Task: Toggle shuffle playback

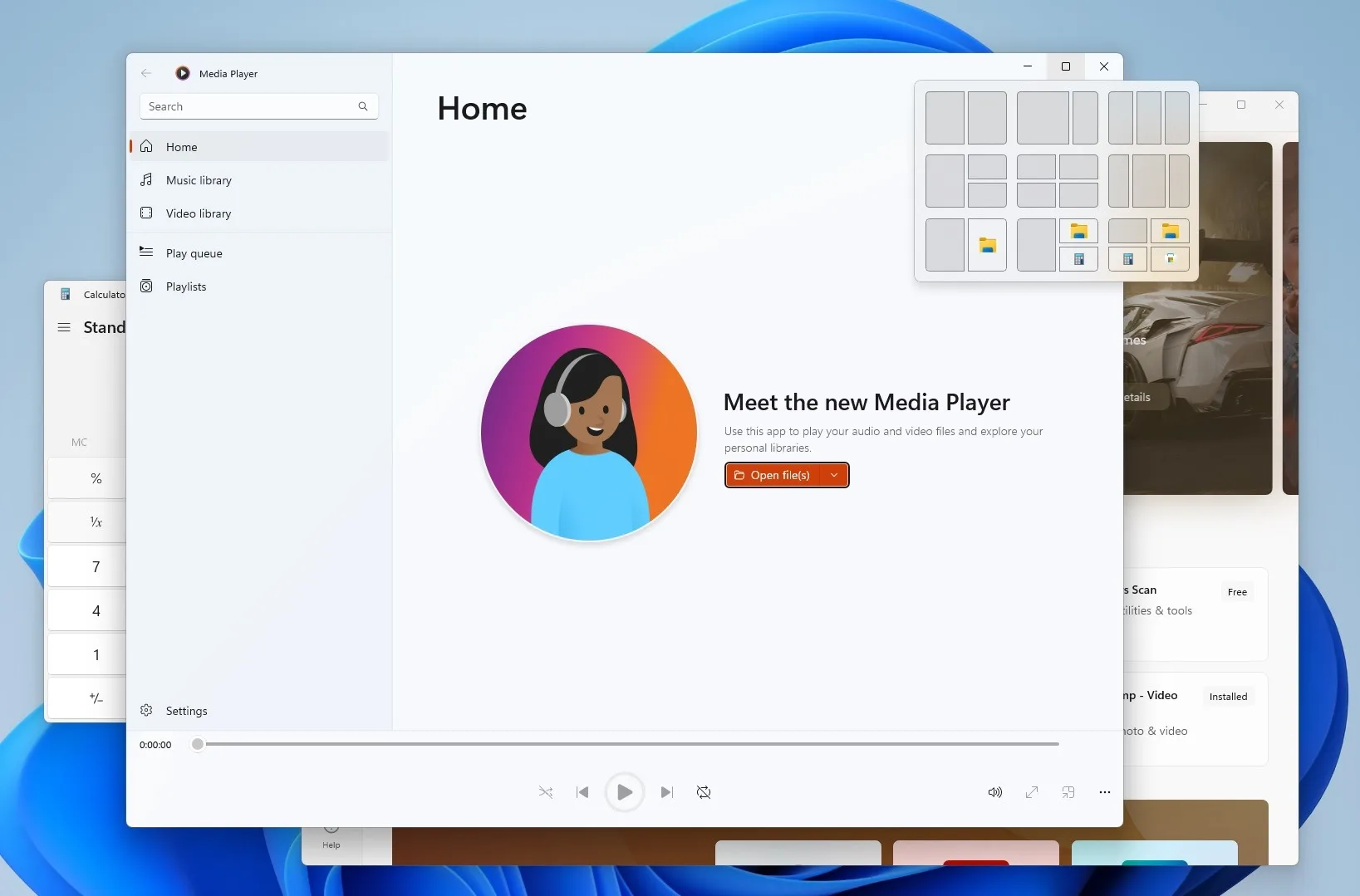Action: [x=546, y=793]
